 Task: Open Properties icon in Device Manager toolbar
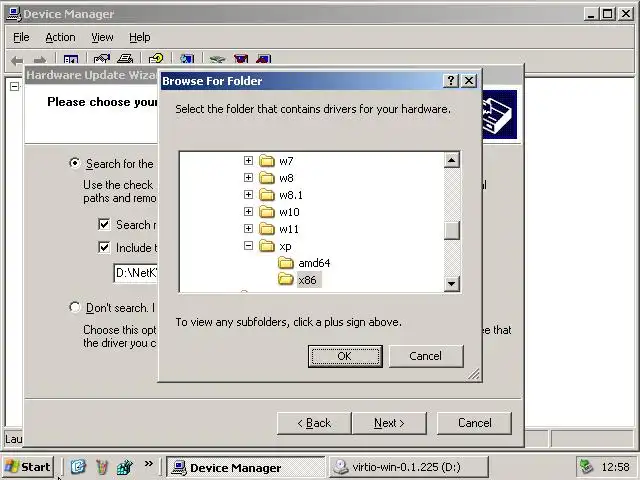102,60
